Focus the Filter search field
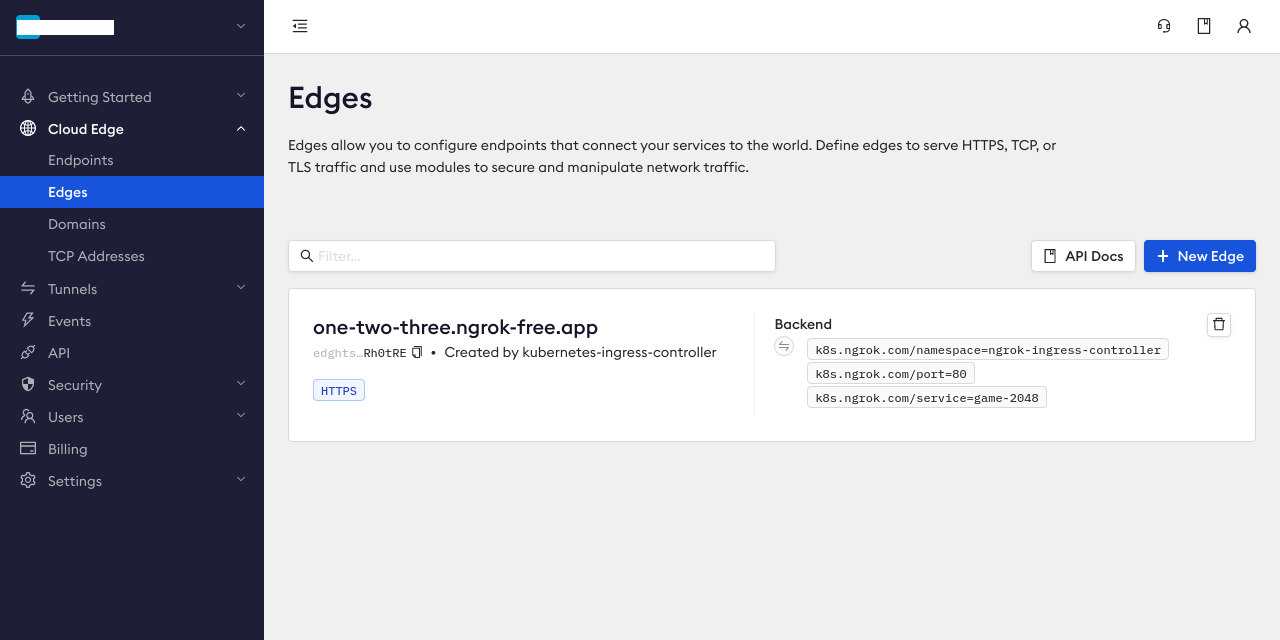The image size is (1280, 640). tap(532, 256)
